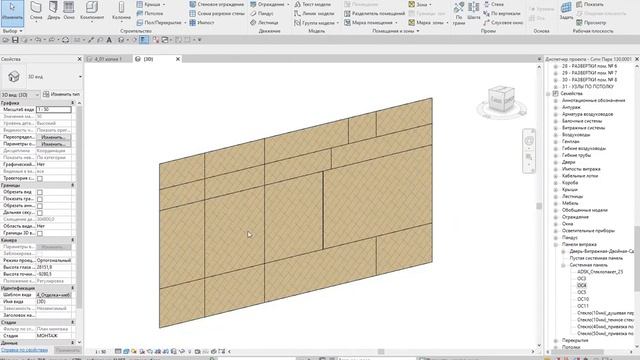Open Пол/Перекрытие dropdown

click(x=185, y=22)
